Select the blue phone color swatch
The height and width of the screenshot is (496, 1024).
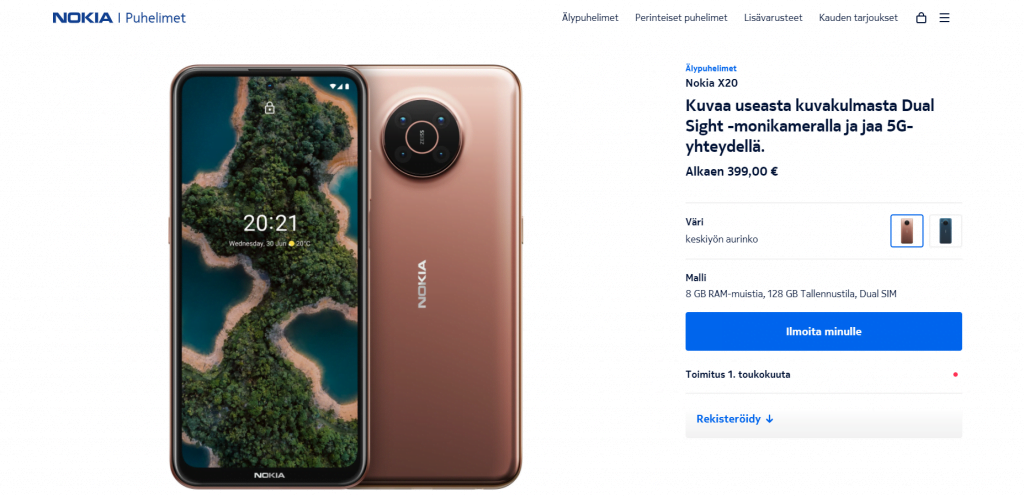click(x=945, y=230)
